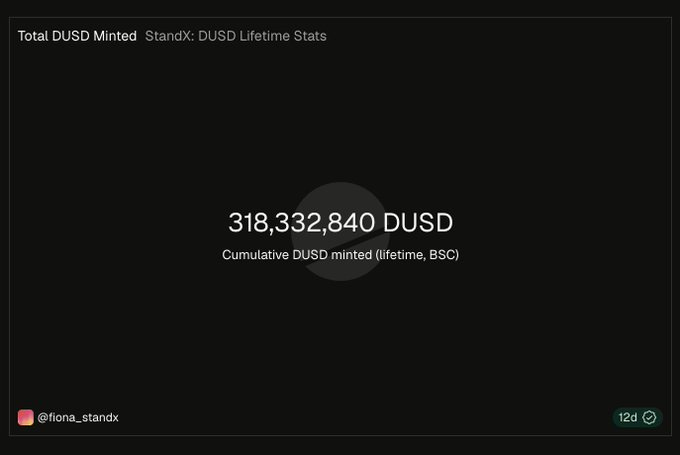Select the 318,332,840 counter figure
680x455 pixels.
[301, 223]
